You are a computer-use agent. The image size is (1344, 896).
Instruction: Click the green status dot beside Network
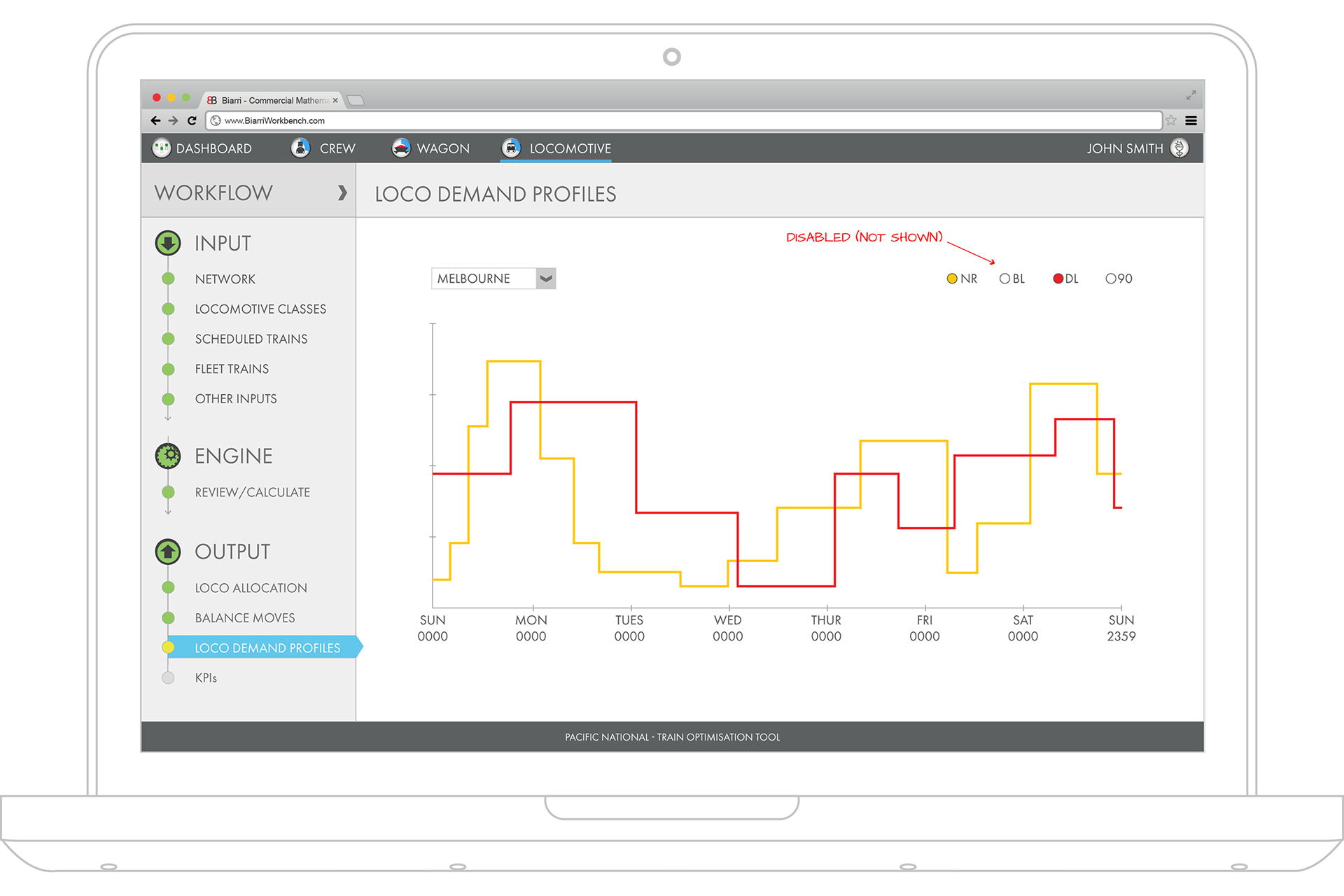[x=168, y=279]
